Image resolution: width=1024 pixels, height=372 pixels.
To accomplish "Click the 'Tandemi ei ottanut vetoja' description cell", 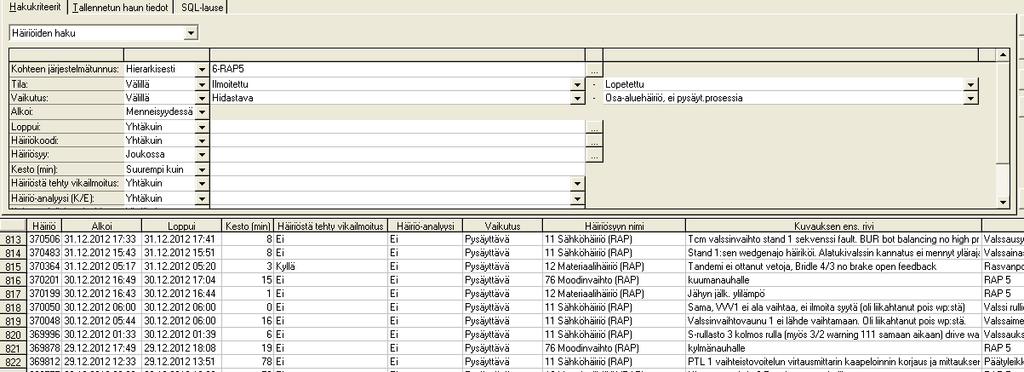I will tap(833, 266).
